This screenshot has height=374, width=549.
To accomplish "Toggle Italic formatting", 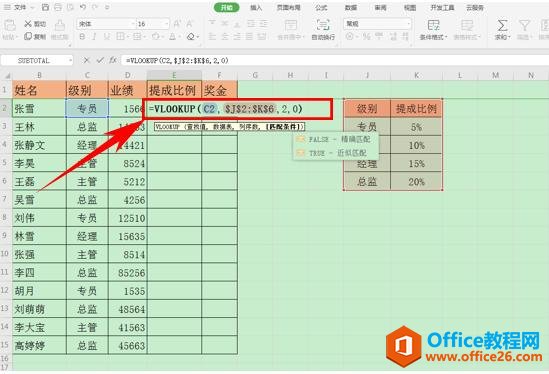I will click(94, 36).
